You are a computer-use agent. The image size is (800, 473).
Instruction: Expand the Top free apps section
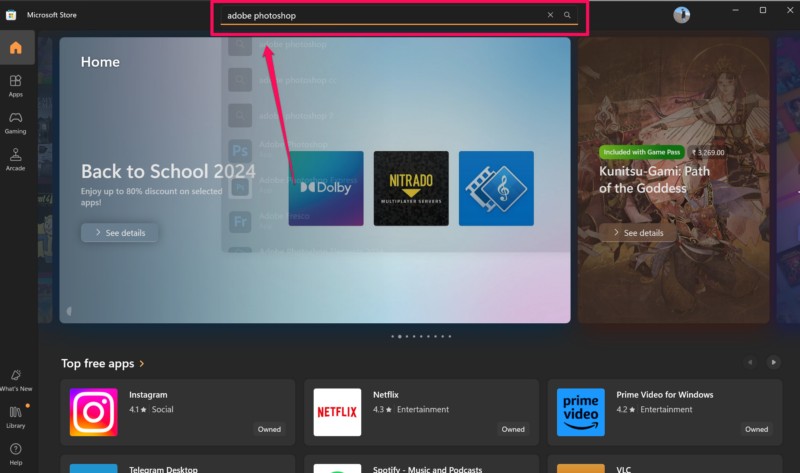[103, 363]
